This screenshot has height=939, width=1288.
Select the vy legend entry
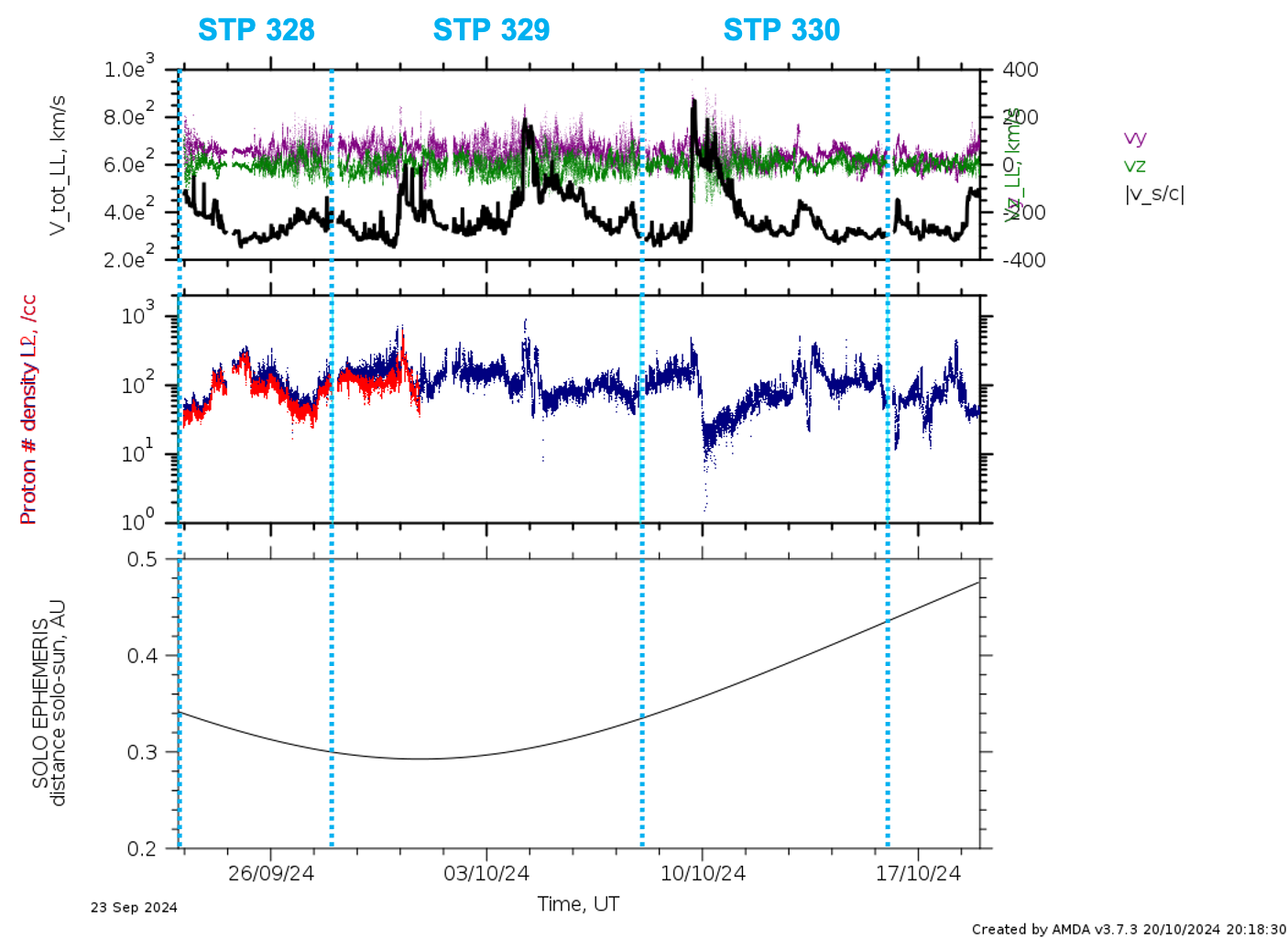coord(1135,138)
